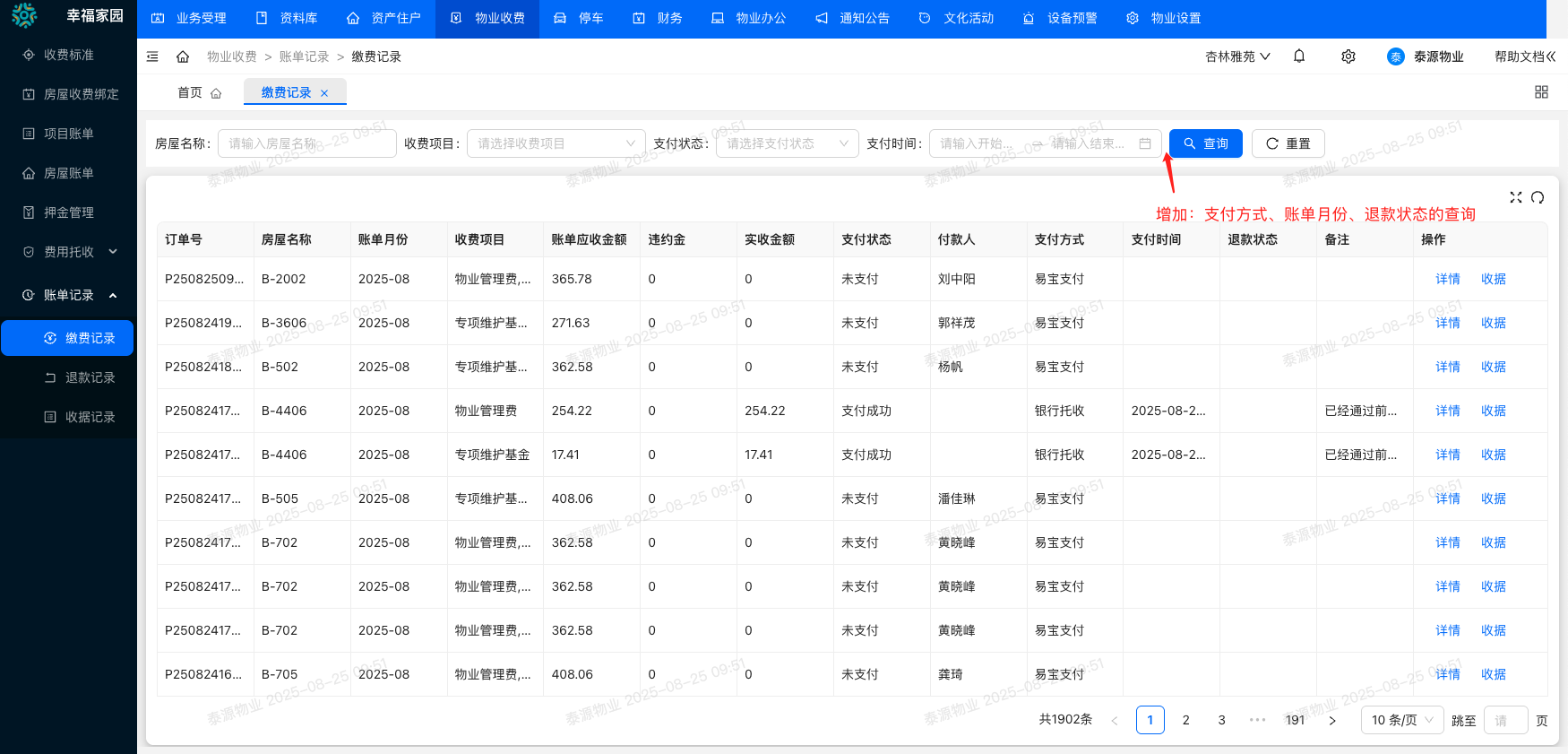Click the notification bell icon
This screenshot has width=1568, height=754.
1299,56
